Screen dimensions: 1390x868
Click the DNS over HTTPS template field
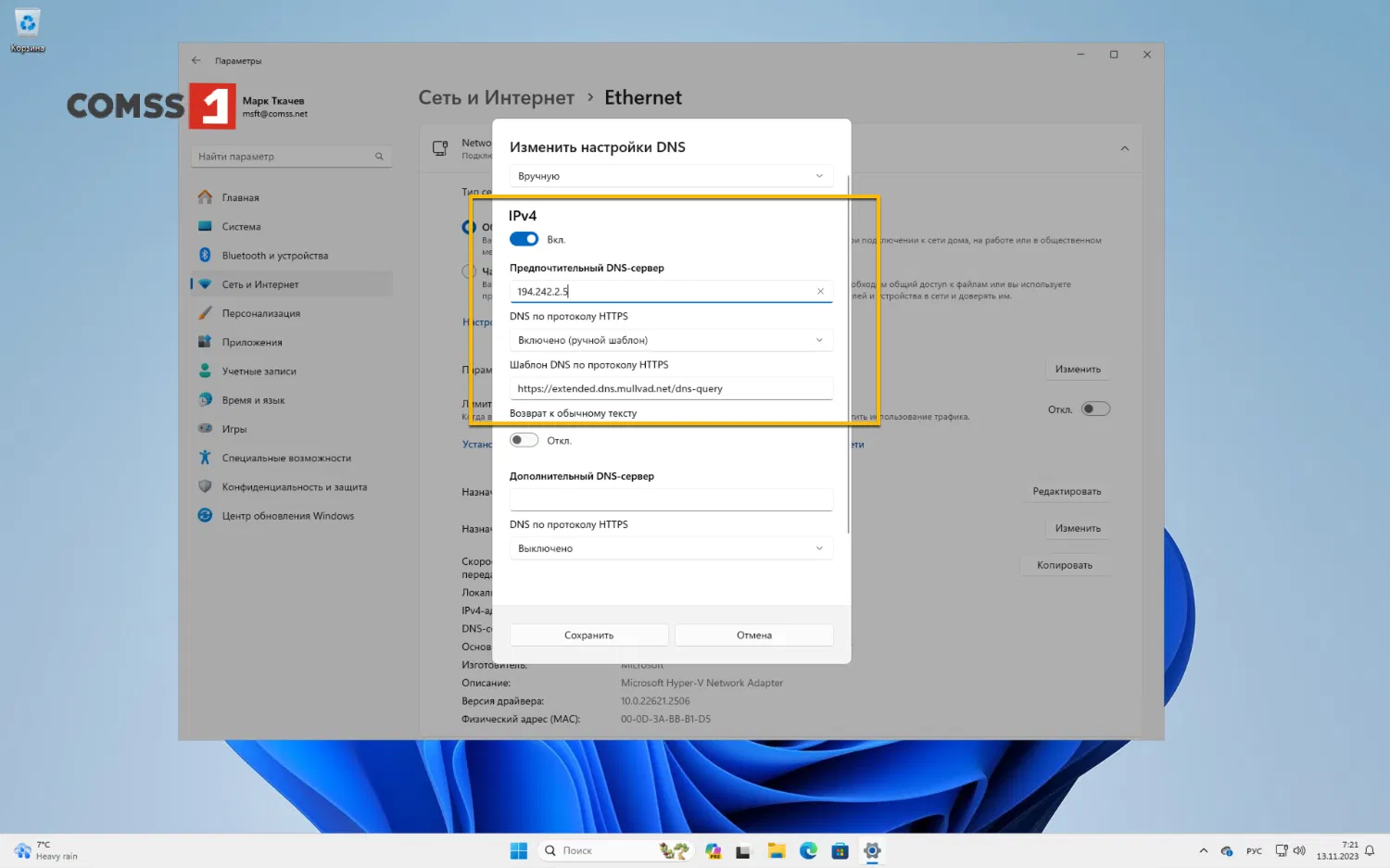pyautogui.click(x=671, y=388)
